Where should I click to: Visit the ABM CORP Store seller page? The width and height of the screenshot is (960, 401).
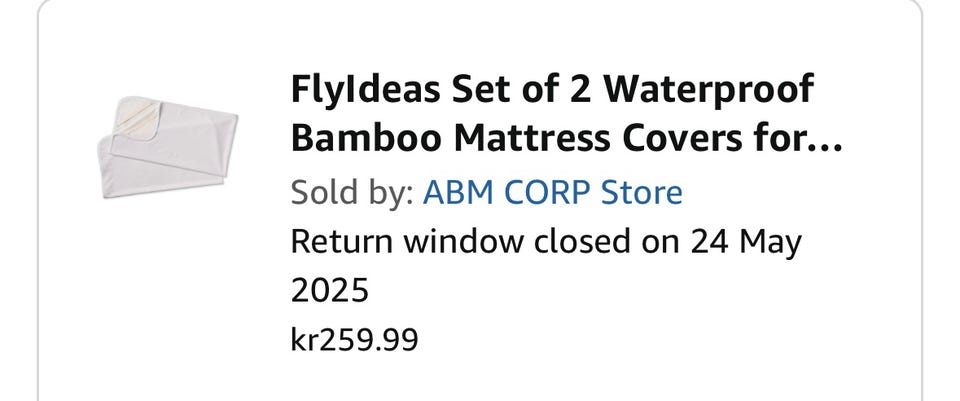pyautogui.click(x=553, y=191)
